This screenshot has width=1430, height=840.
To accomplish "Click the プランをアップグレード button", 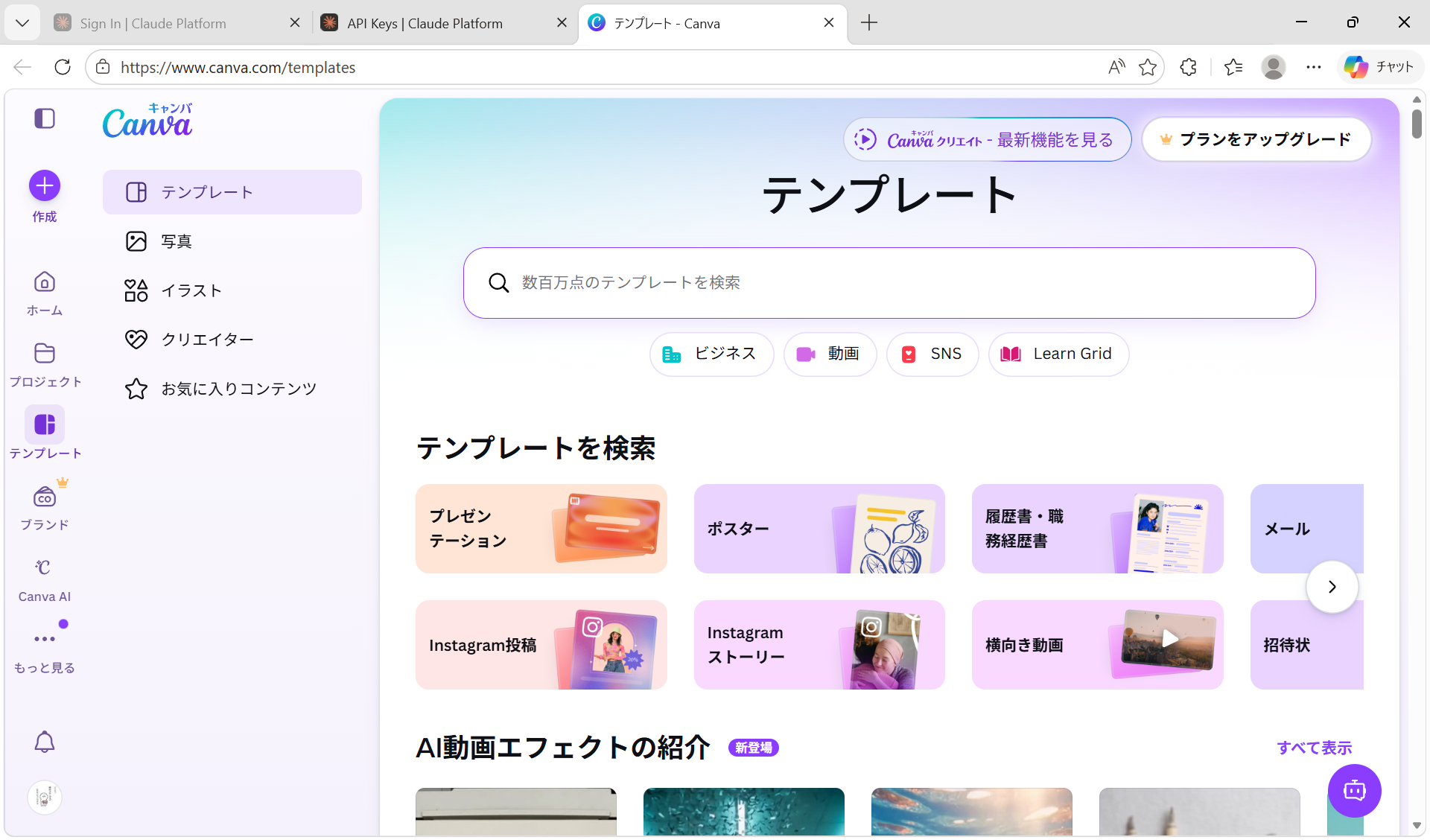I will 1256,139.
